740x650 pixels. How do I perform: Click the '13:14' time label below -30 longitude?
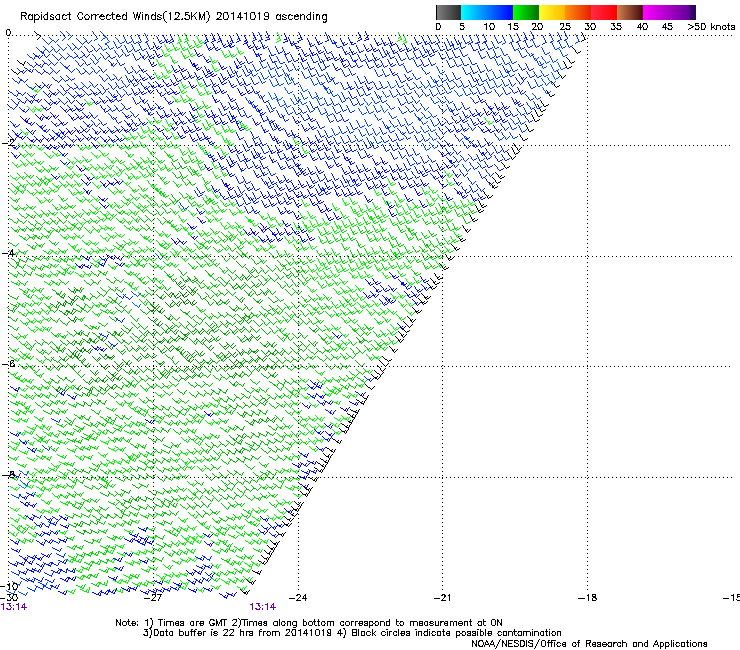pyautogui.click(x=14, y=607)
